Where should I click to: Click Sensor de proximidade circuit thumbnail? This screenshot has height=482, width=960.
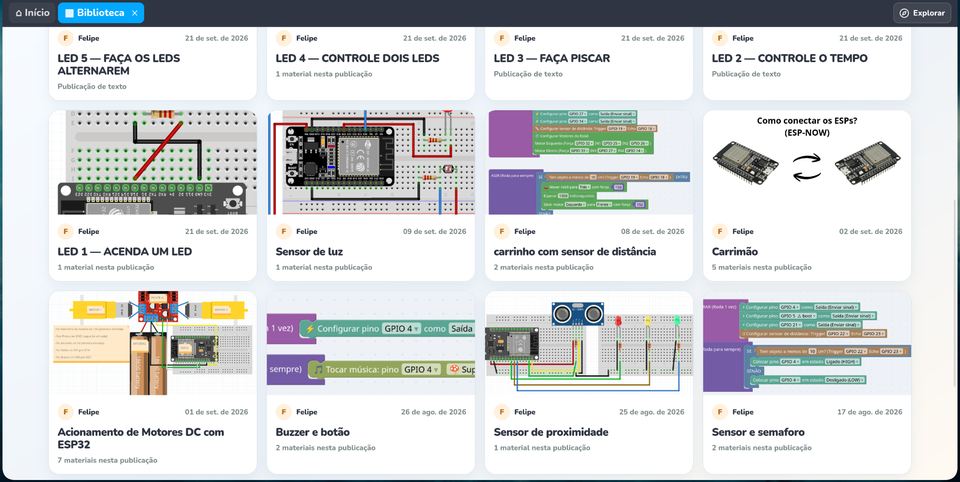pyautogui.click(x=589, y=343)
